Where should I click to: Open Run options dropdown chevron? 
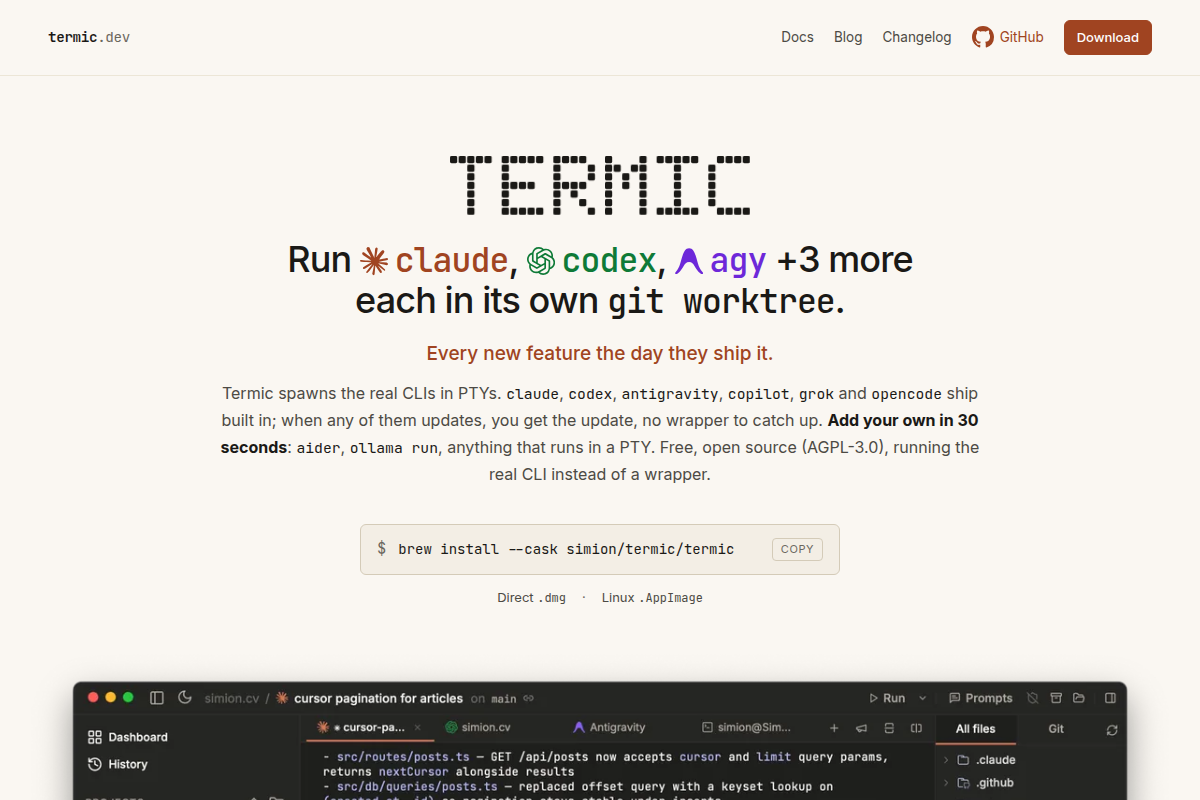(x=922, y=698)
